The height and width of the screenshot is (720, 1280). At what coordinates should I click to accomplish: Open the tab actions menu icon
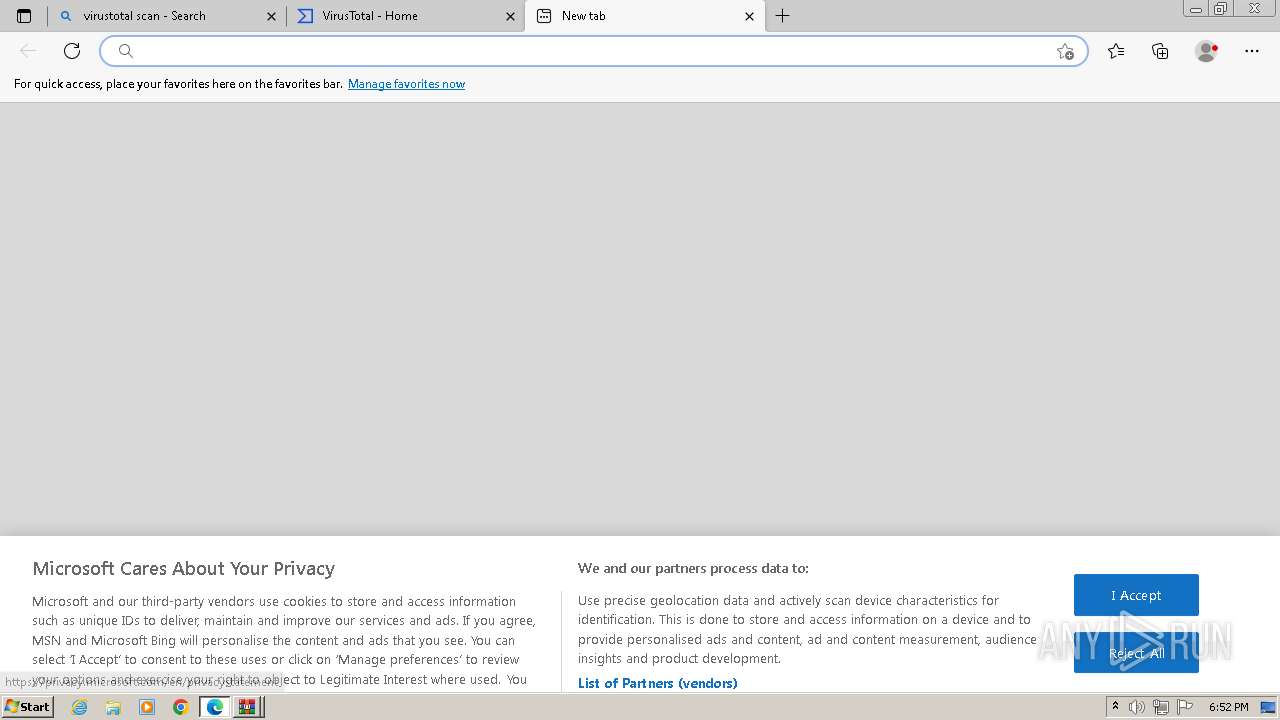tap(24, 16)
